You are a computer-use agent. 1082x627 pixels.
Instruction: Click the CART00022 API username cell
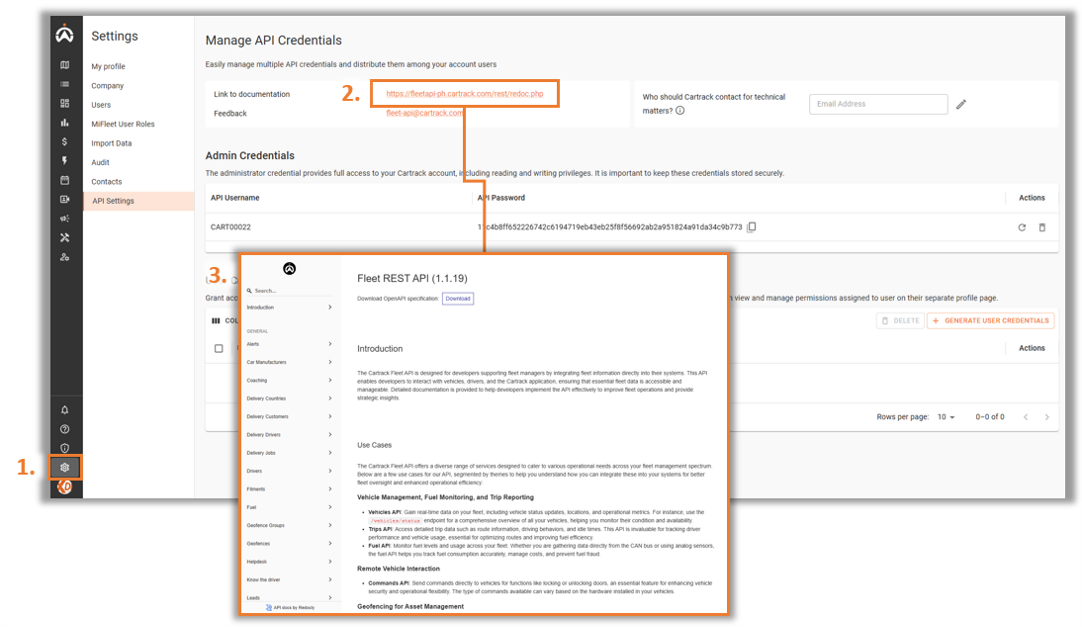(230, 227)
